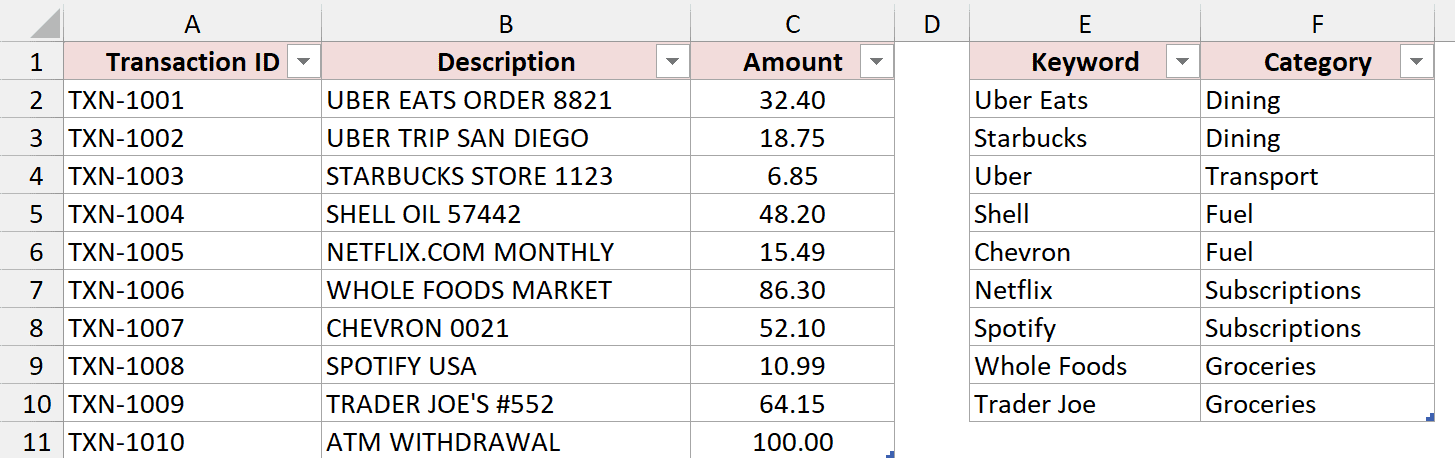This screenshot has height=458, width=1455.
Task: Click the Keyword header cell
Action: tap(1085, 62)
